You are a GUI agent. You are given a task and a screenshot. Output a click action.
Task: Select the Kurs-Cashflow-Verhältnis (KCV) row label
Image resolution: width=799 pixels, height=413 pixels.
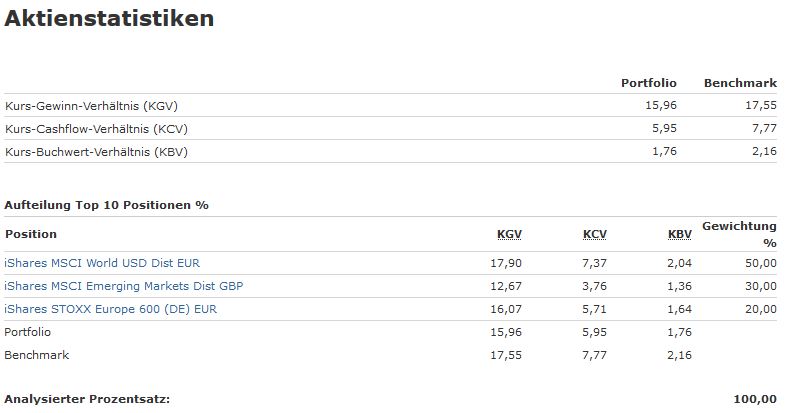[x=96, y=129]
